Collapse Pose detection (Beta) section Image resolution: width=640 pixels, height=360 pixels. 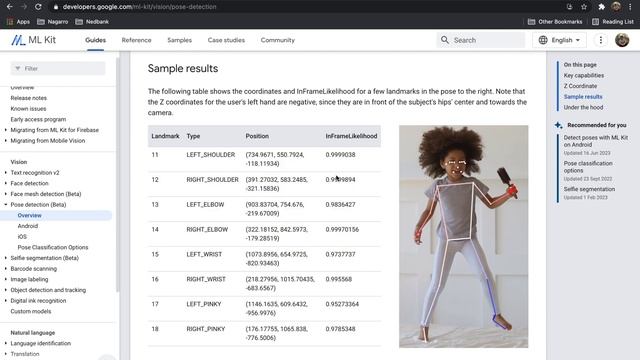(x=6, y=204)
